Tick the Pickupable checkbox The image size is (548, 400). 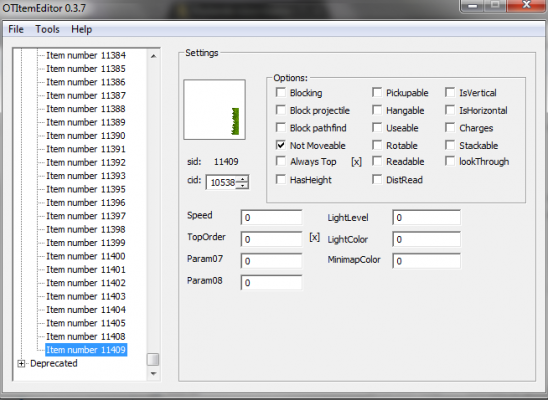(x=377, y=92)
